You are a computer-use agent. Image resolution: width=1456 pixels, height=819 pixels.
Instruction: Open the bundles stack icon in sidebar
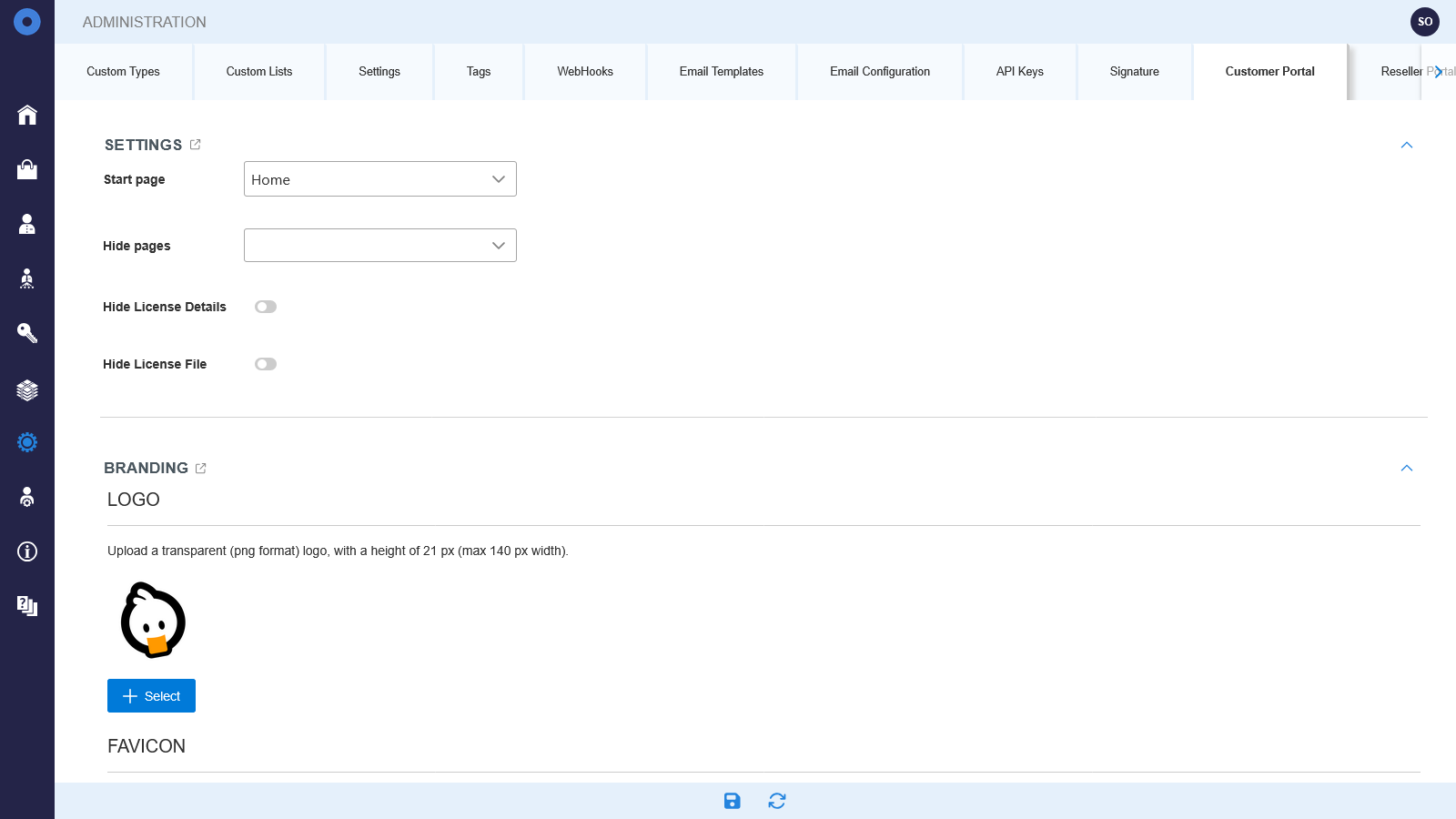click(x=27, y=389)
